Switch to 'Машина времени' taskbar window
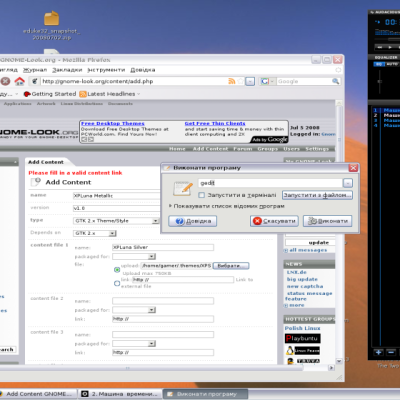400x400 pixels. (x=119, y=394)
